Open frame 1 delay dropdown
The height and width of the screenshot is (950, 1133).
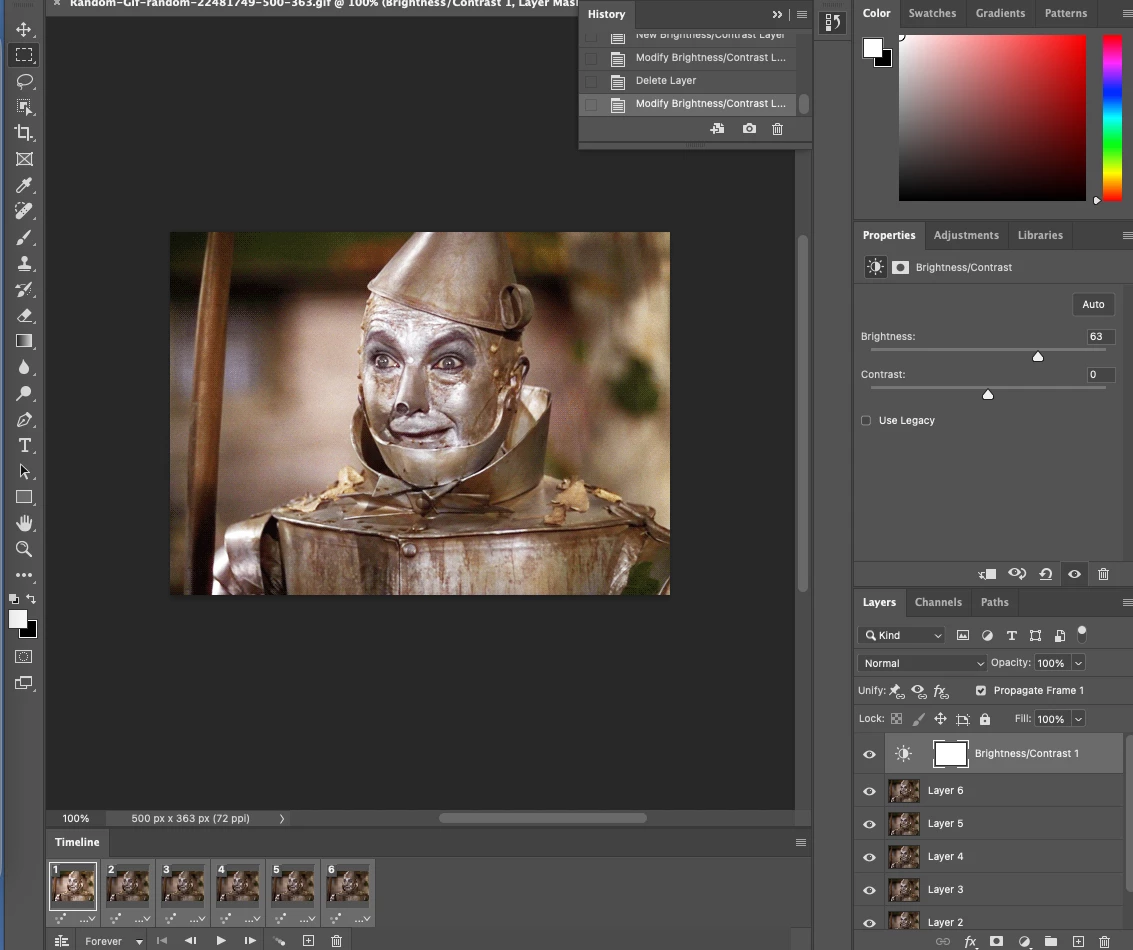[87, 919]
